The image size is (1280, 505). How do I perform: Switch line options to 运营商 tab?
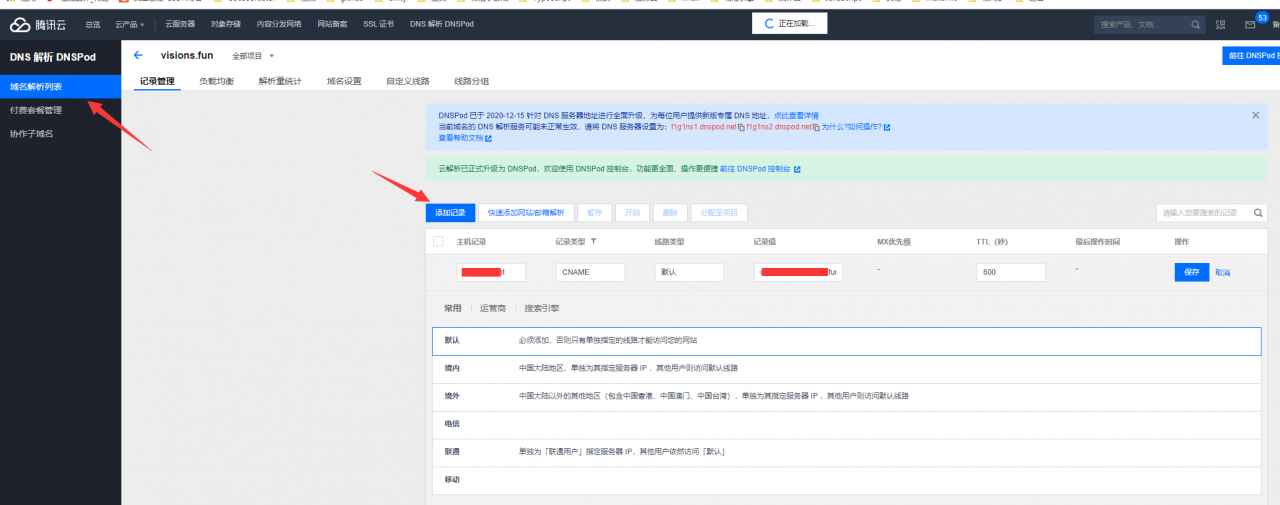[493, 308]
